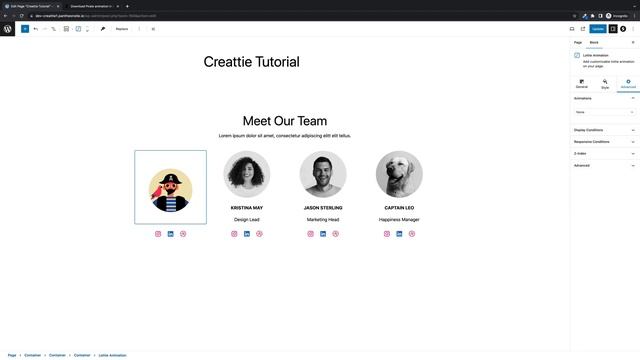Viewport: 640px width, 360px height.
Task: Redo the last undone change in the editor
Action: (44, 29)
